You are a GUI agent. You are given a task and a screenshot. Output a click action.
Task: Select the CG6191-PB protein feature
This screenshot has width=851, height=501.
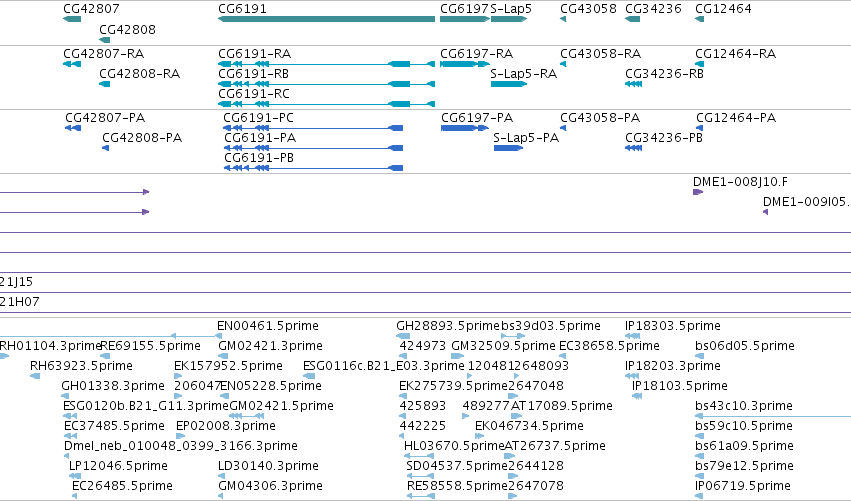[x=313, y=168]
